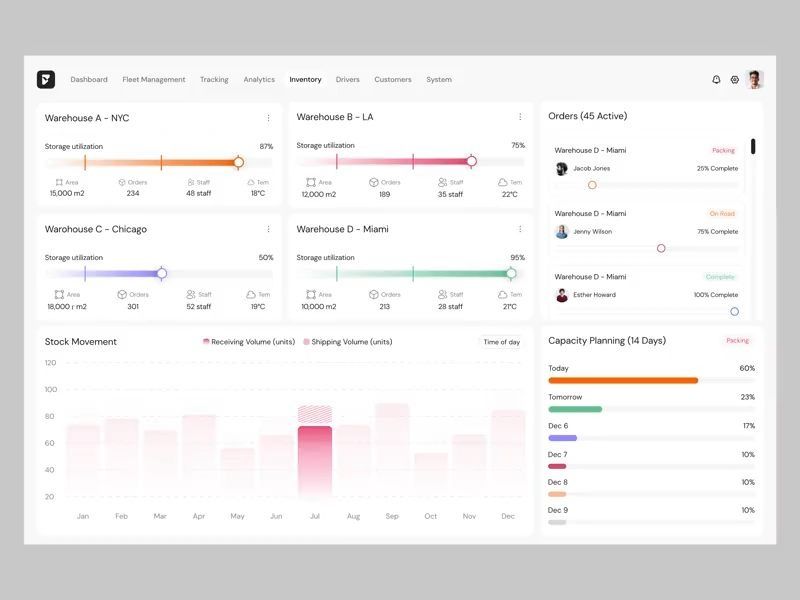Click Warehouse B storage utilization slider handle
Screen dimensions: 800x600
click(x=471, y=161)
